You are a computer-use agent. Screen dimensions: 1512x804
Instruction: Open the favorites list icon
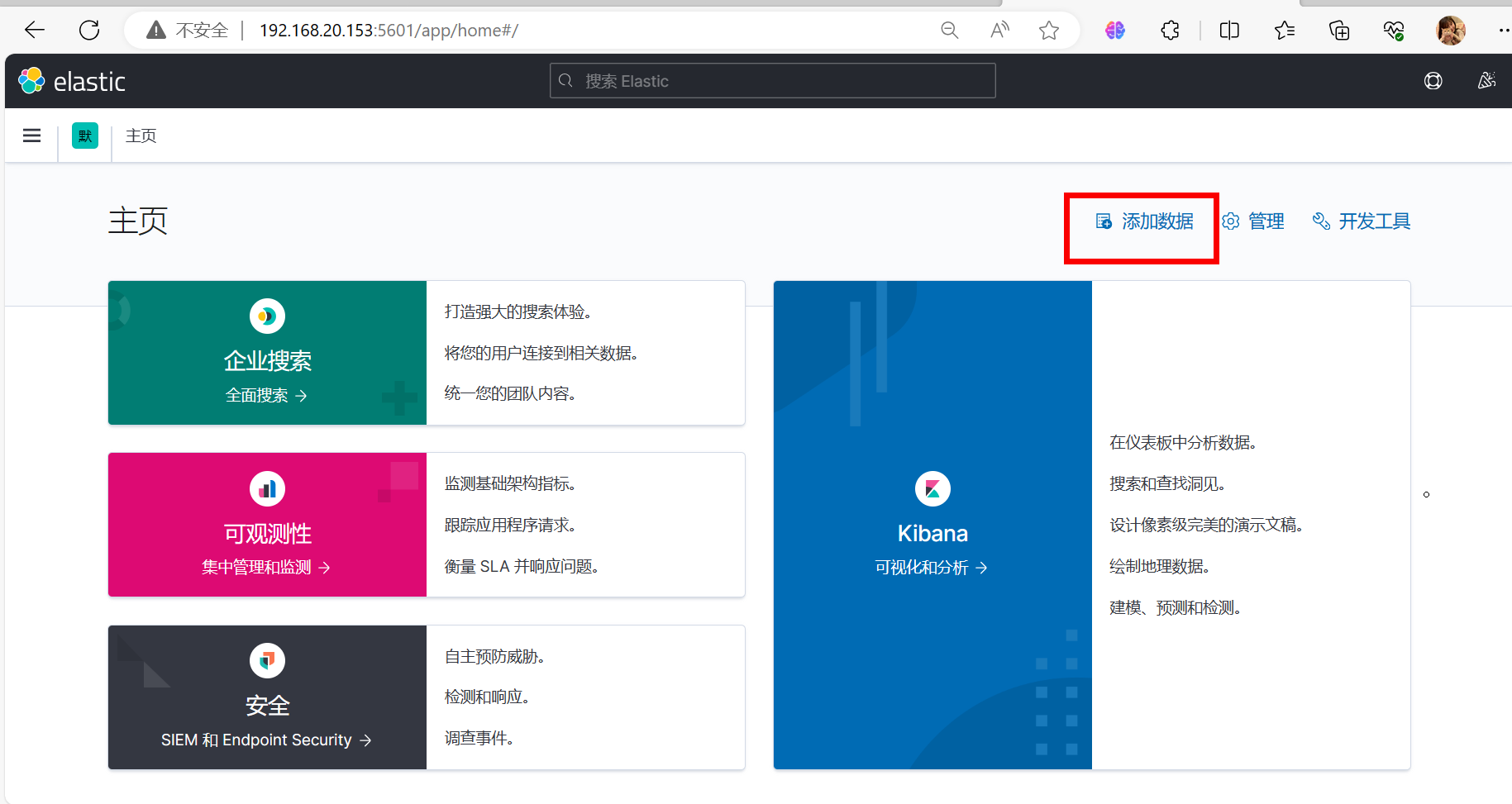[1285, 31]
